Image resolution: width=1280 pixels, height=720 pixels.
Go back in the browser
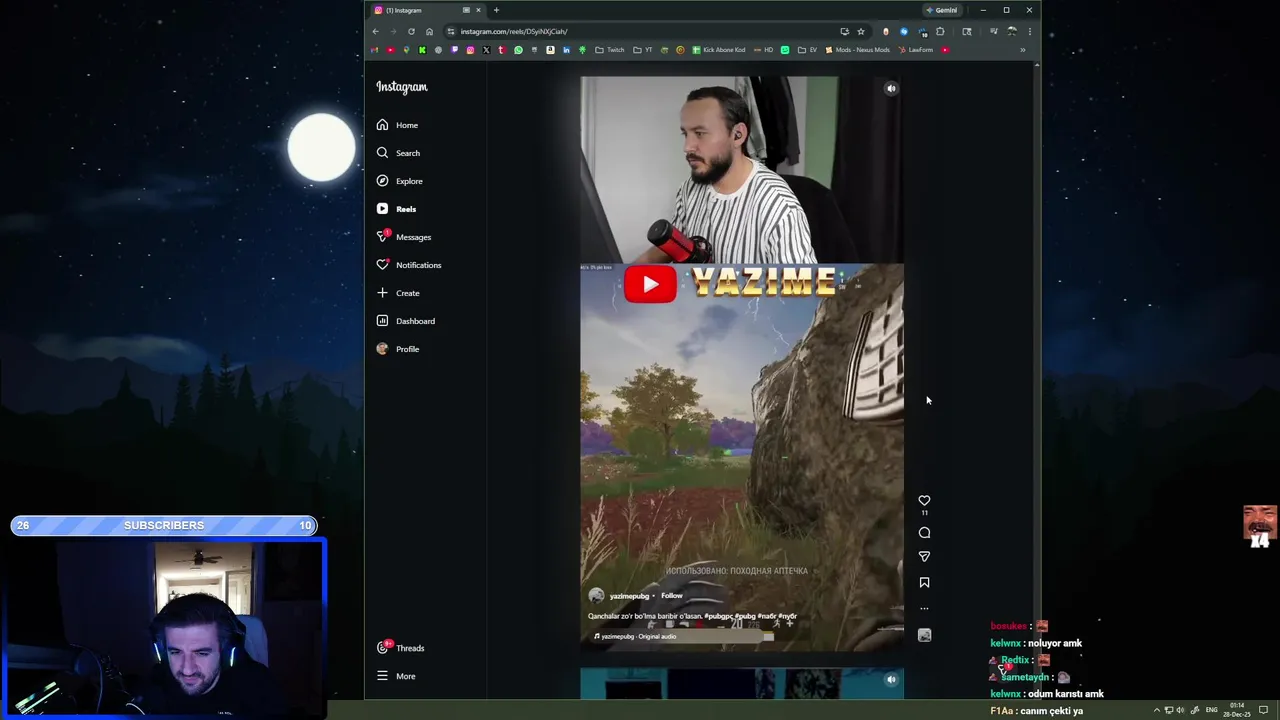point(376,31)
